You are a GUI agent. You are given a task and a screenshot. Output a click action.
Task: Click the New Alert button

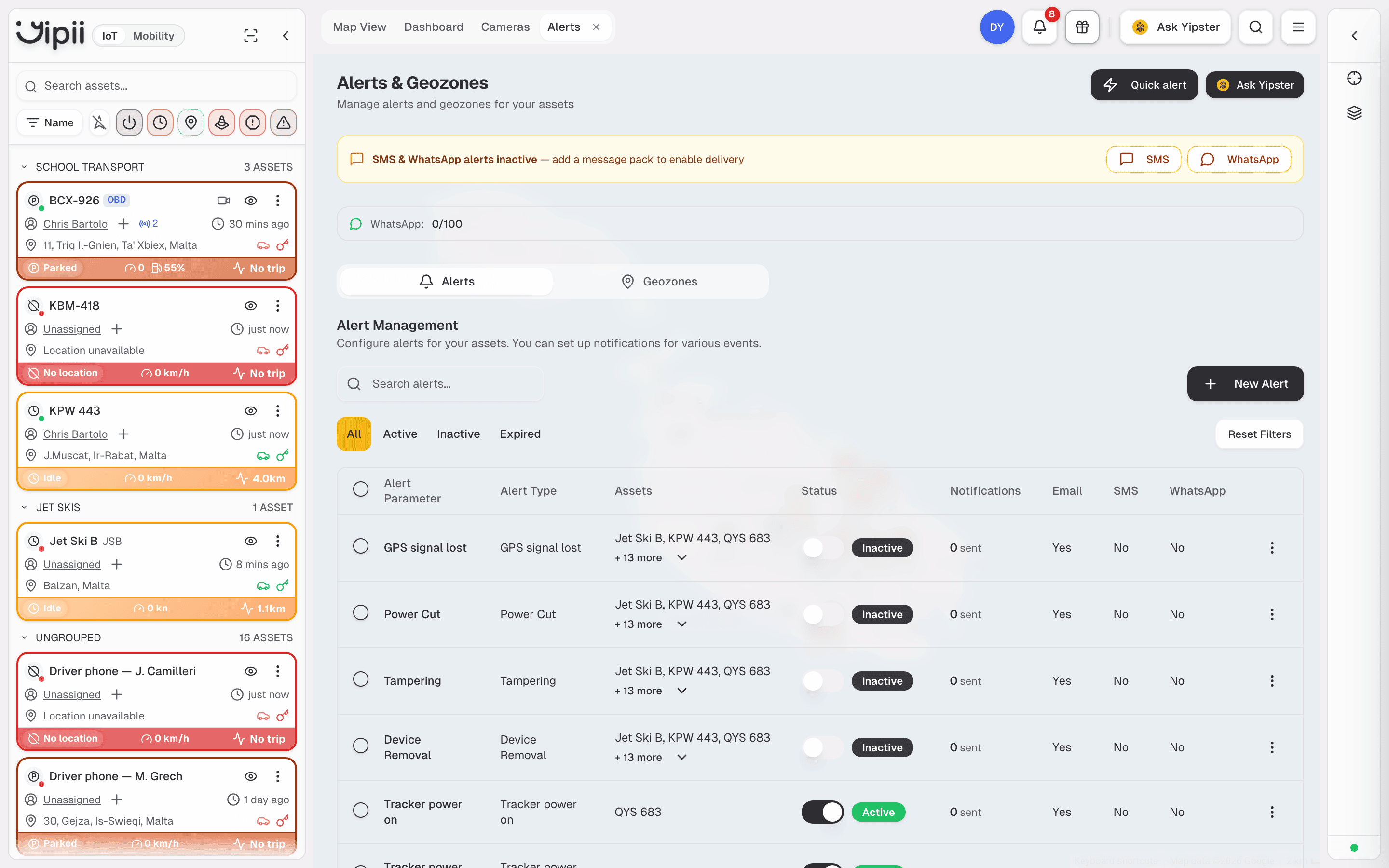pyautogui.click(x=1245, y=383)
